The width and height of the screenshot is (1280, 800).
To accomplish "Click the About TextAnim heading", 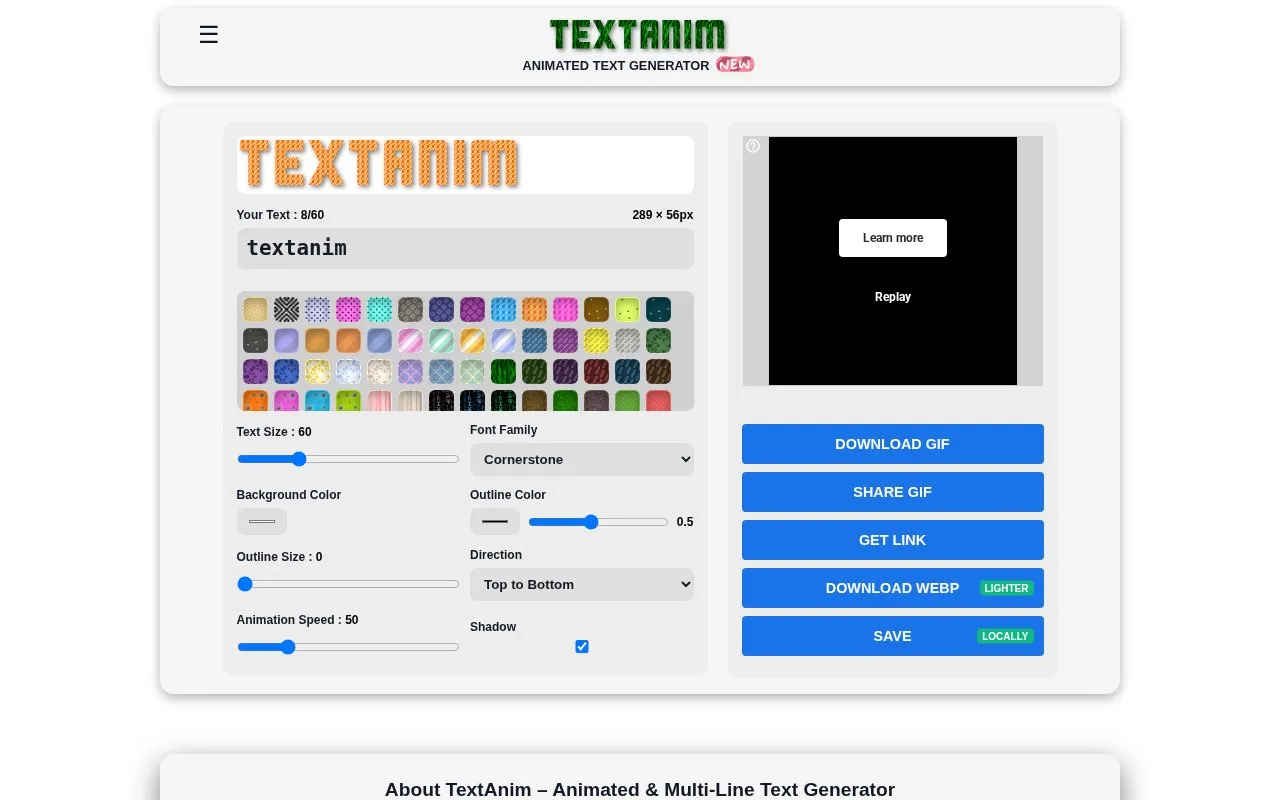I will point(640,789).
